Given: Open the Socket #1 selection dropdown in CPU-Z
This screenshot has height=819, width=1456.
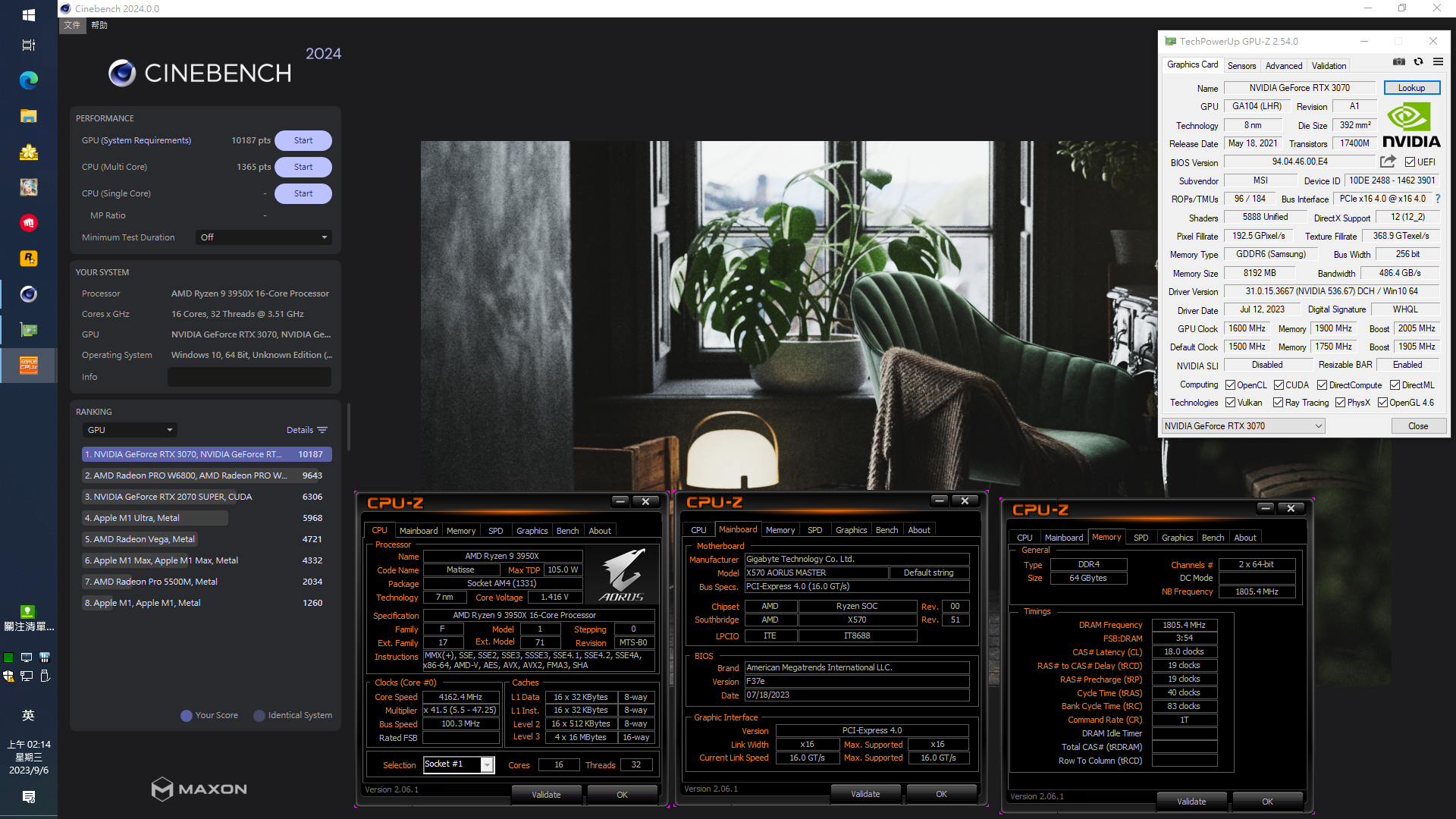Looking at the screenshot, I should (x=459, y=764).
